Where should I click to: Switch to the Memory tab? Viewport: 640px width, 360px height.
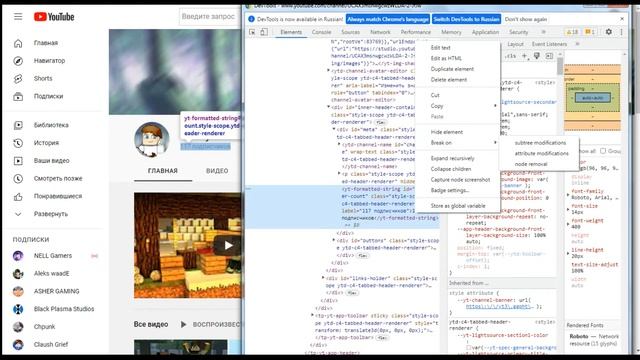(x=451, y=32)
